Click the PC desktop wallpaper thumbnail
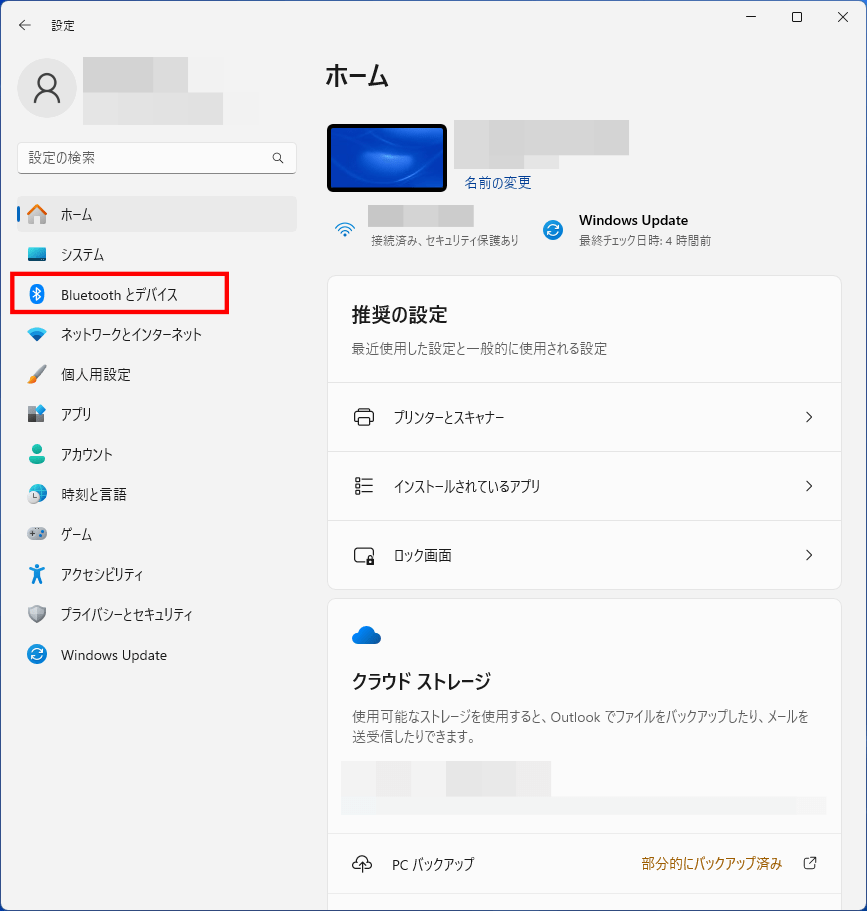867x911 pixels. [x=386, y=157]
